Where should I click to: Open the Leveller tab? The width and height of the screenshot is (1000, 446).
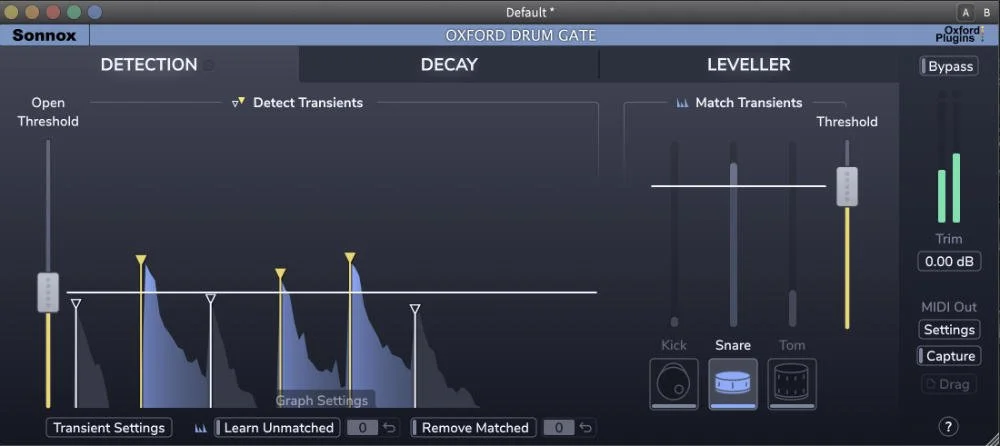point(749,64)
